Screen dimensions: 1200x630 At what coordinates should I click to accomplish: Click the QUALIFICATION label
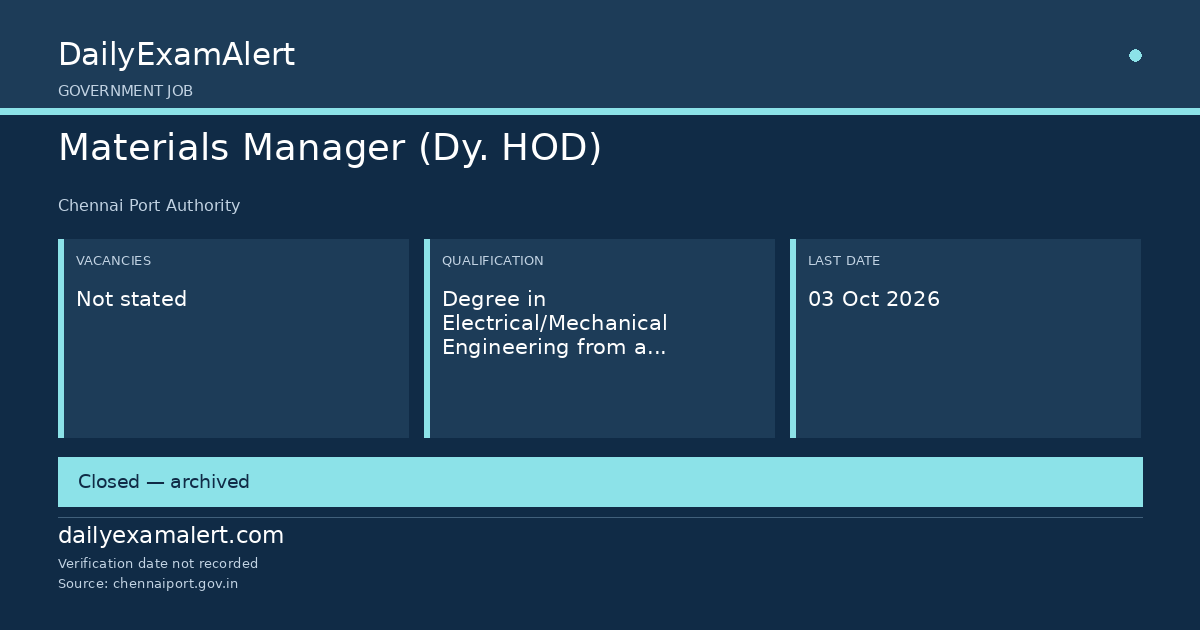(x=492, y=261)
